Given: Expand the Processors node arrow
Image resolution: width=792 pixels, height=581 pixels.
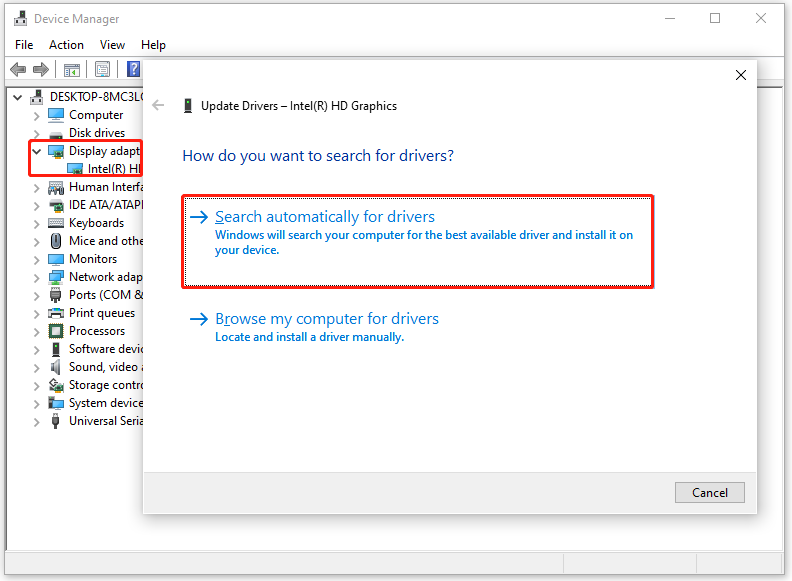Looking at the screenshot, I should point(36,332).
